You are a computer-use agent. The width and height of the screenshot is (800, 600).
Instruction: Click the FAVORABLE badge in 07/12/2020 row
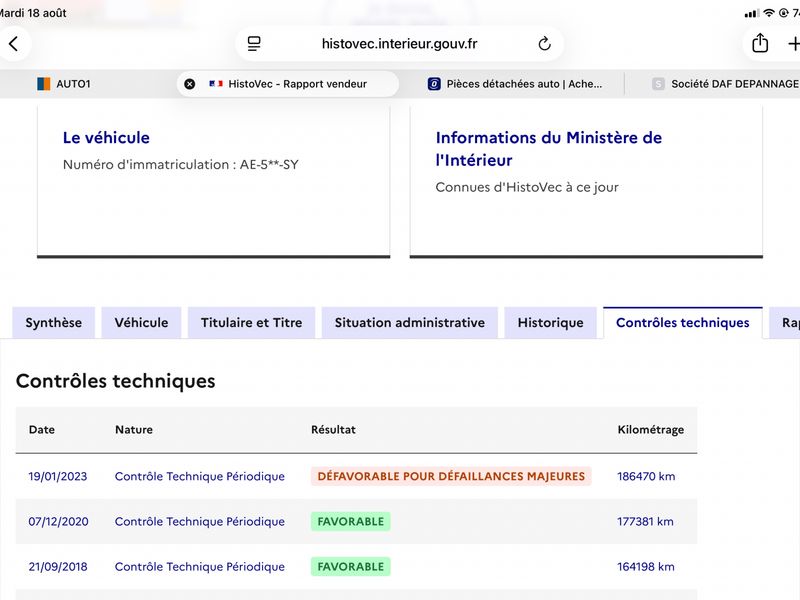click(351, 521)
